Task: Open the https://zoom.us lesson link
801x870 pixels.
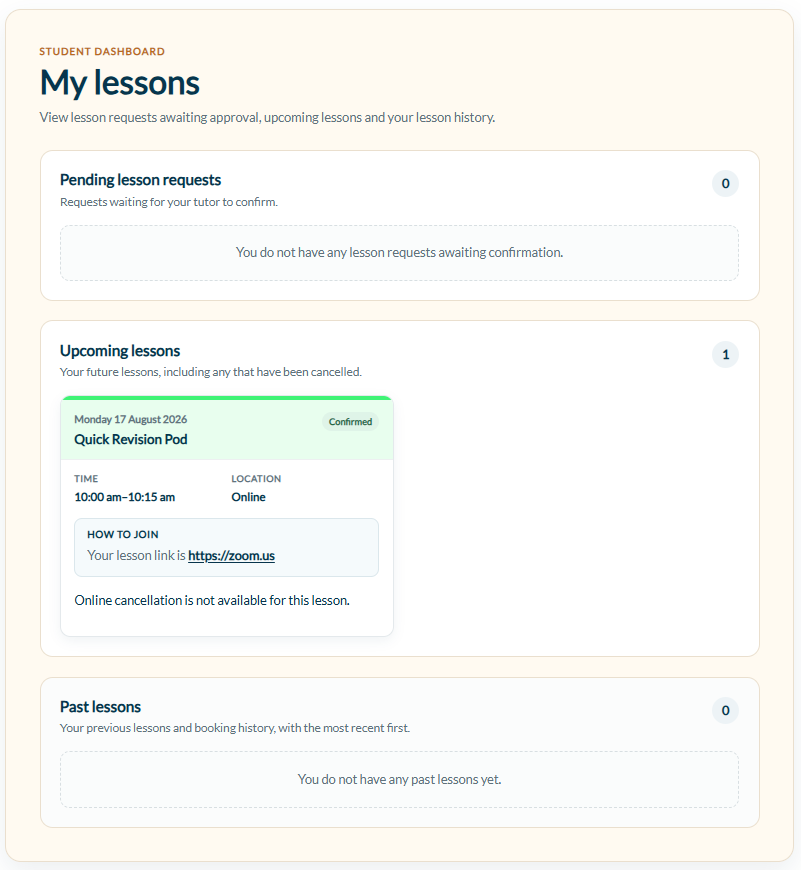Action: pyautogui.click(x=231, y=555)
